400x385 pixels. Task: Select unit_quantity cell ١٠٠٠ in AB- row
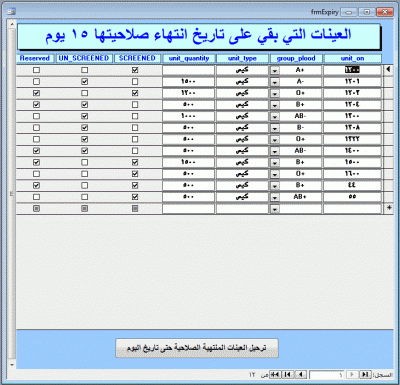click(x=189, y=116)
